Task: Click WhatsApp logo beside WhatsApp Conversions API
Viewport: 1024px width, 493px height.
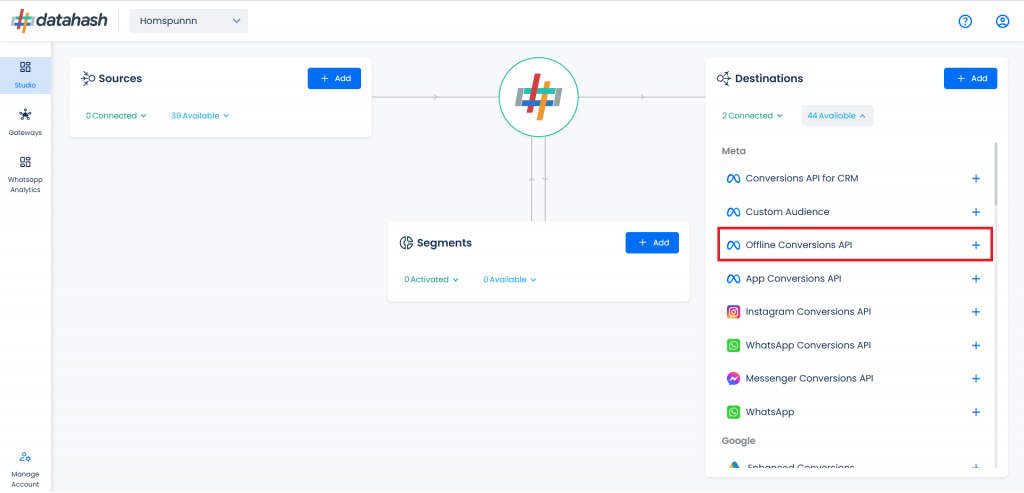Action: (x=733, y=345)
